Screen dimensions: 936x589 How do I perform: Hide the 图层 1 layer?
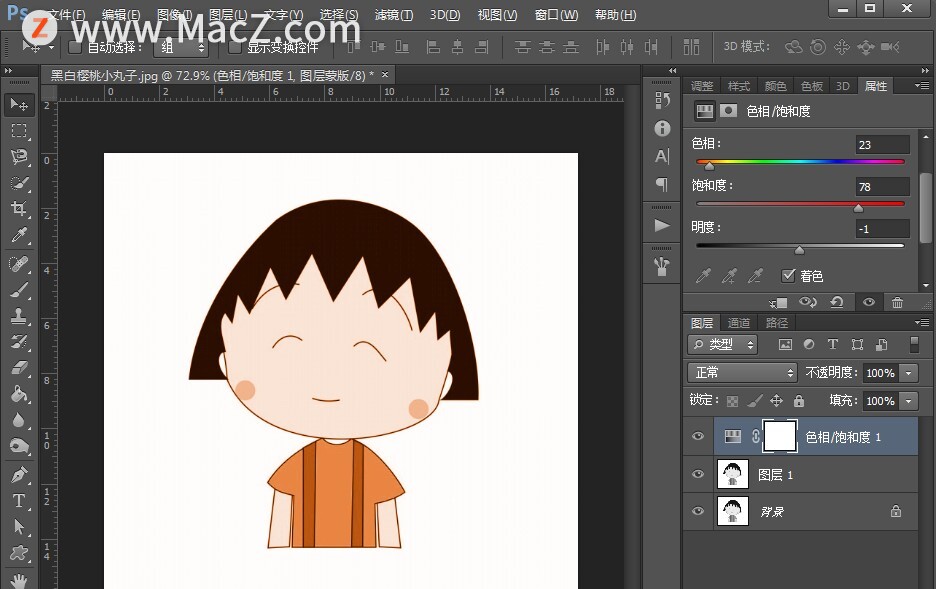[698, 474]
